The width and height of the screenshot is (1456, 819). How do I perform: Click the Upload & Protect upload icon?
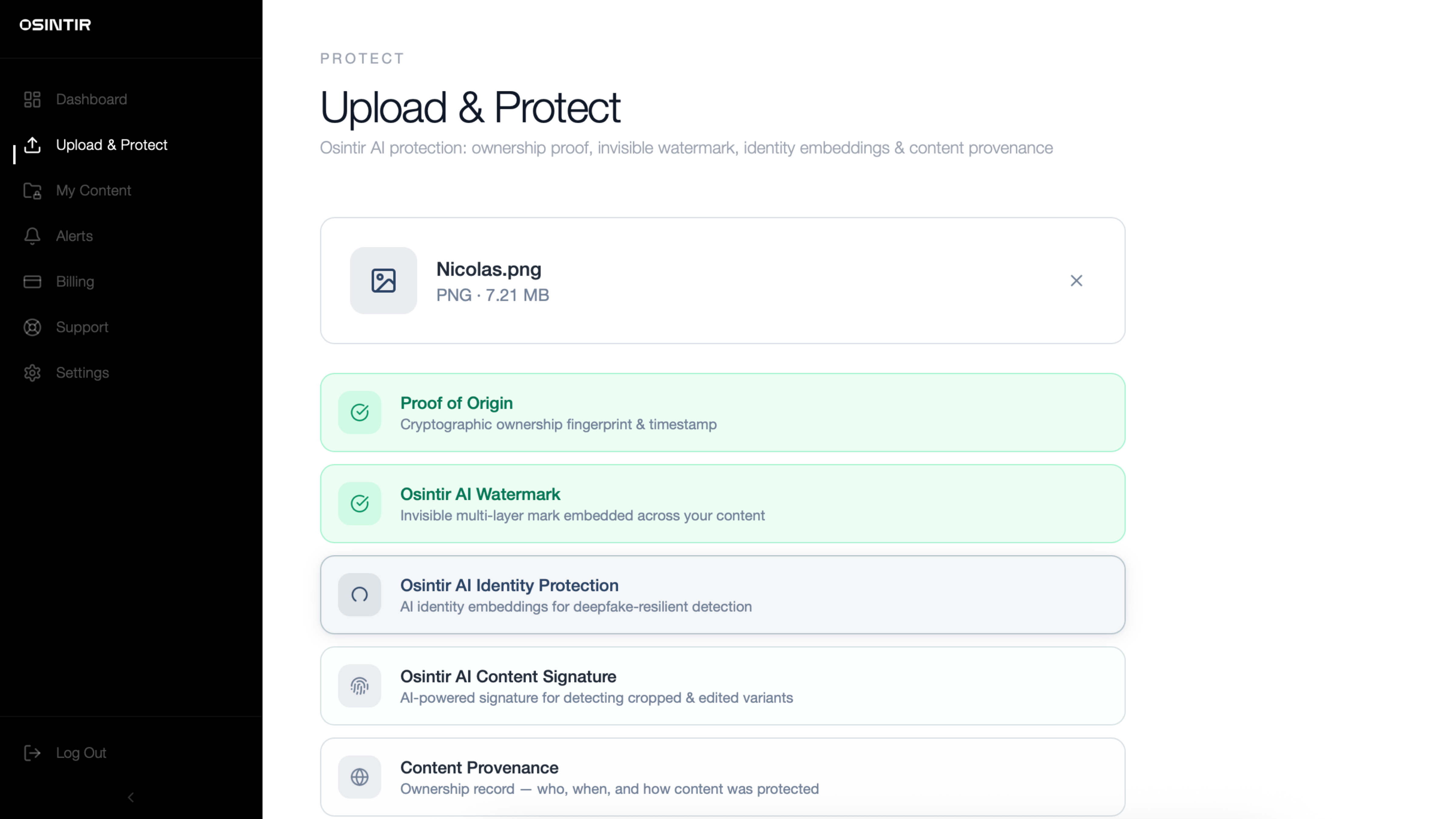[32, 145]
